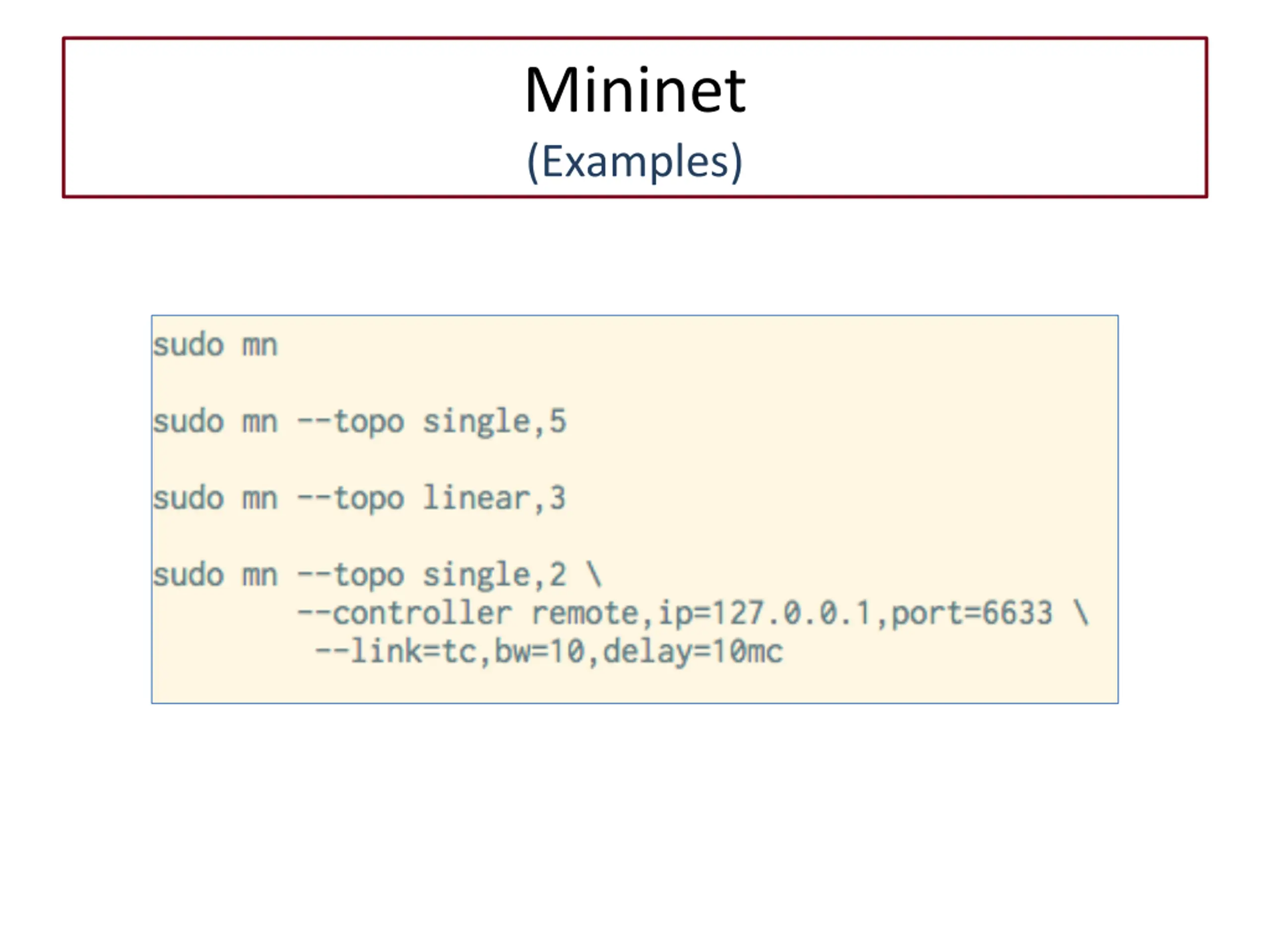
Task: Click the standalone 'sudo mn' command line
Action: (x=215, y=346)
